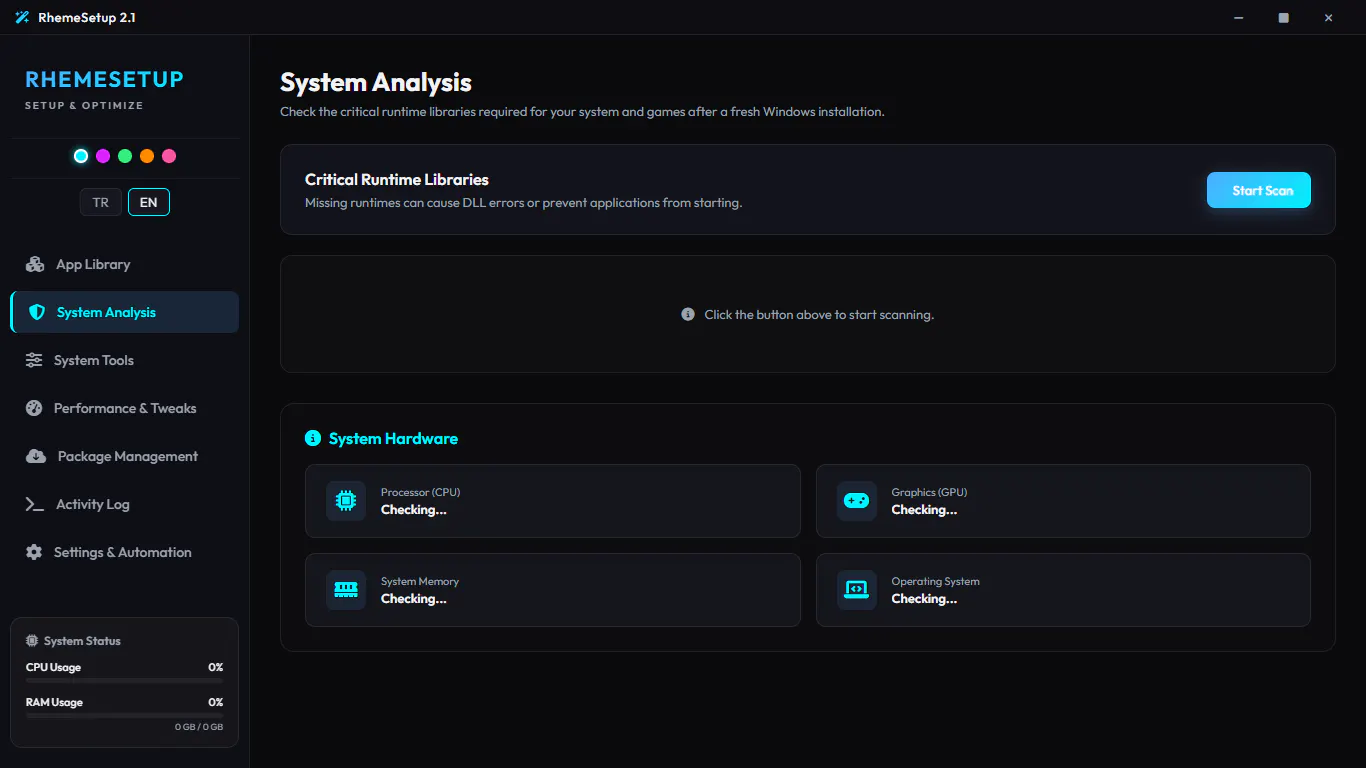Viewport: 1366px width, 768px height.
Task: Click the Settings & Automation gear icon
Action: point(34,552)
